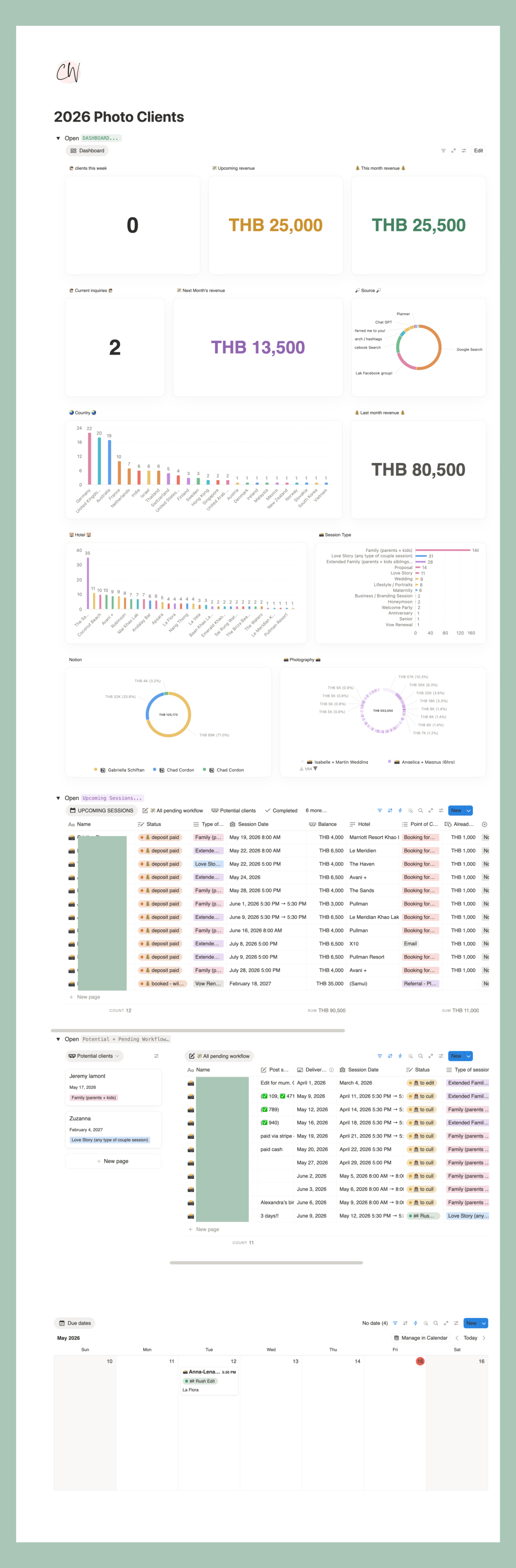Open the Potential clients view dropdown
This screenshot has width=516, height=1568.
[x=95, y=1056]
